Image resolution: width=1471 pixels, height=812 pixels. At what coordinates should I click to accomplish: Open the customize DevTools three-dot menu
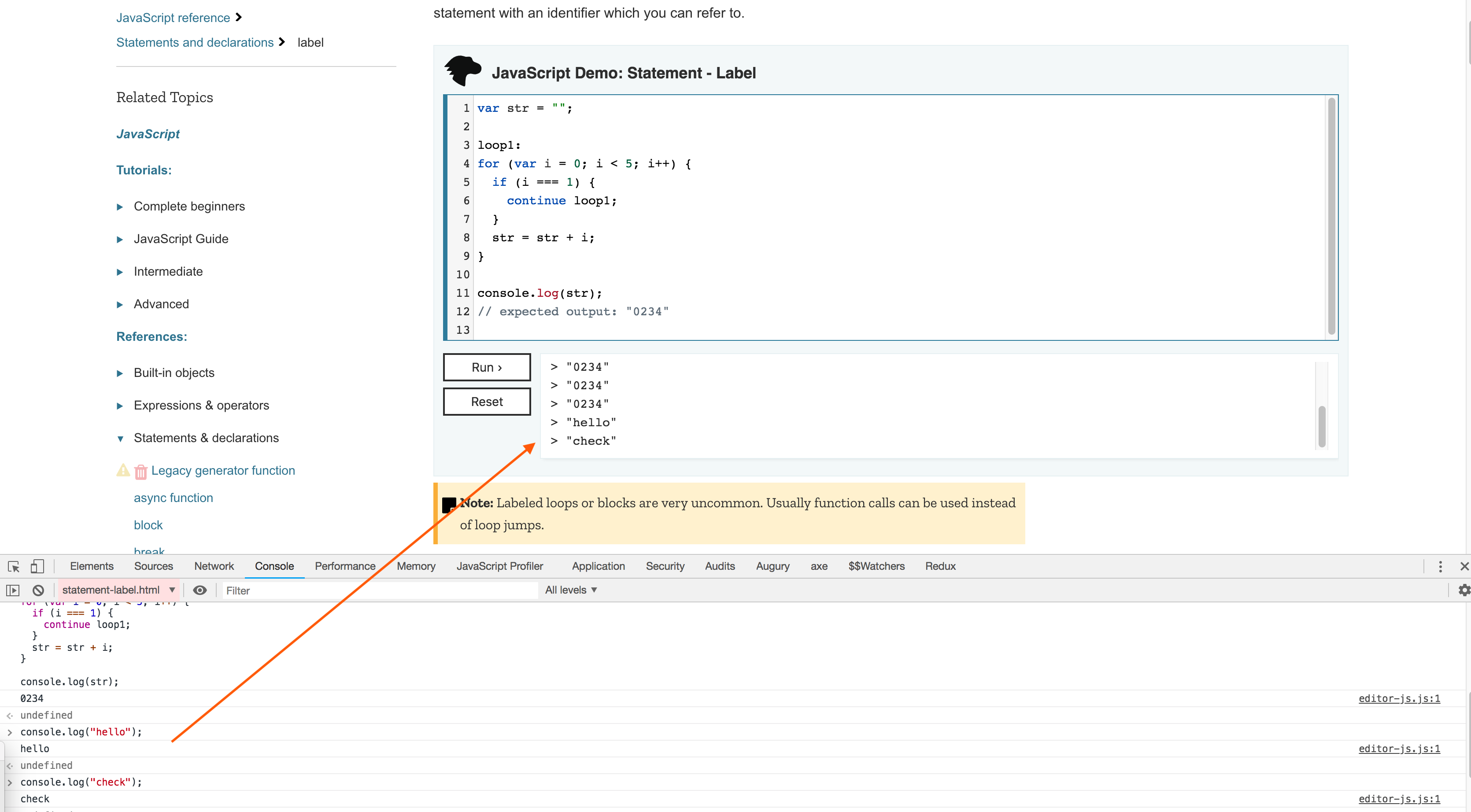coord(1441,566)
